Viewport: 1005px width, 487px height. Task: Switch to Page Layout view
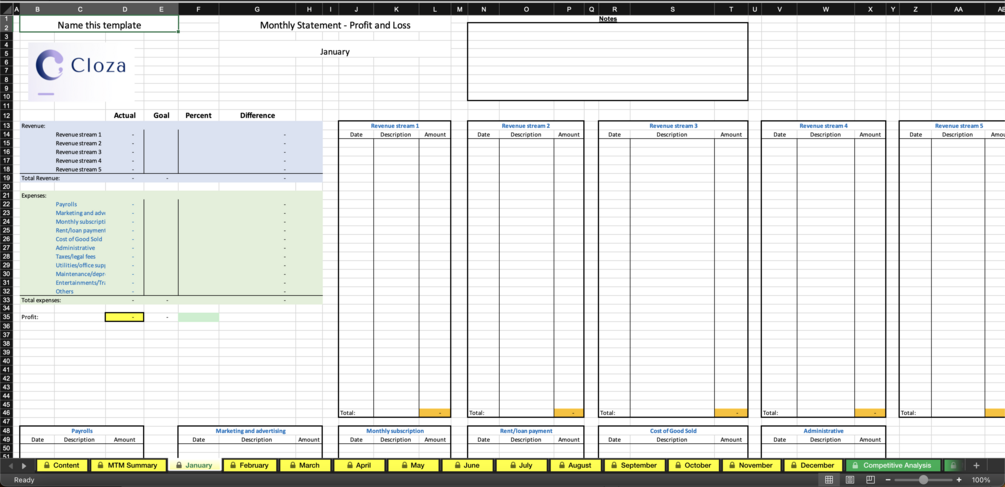(850, 479)
